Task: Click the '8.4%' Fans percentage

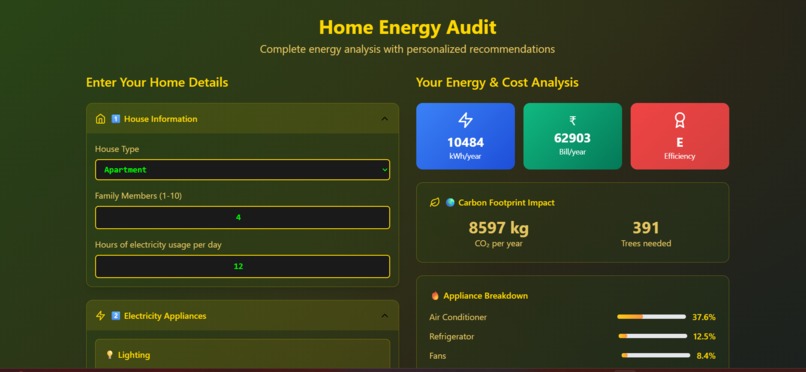Action: click(706, 356)
